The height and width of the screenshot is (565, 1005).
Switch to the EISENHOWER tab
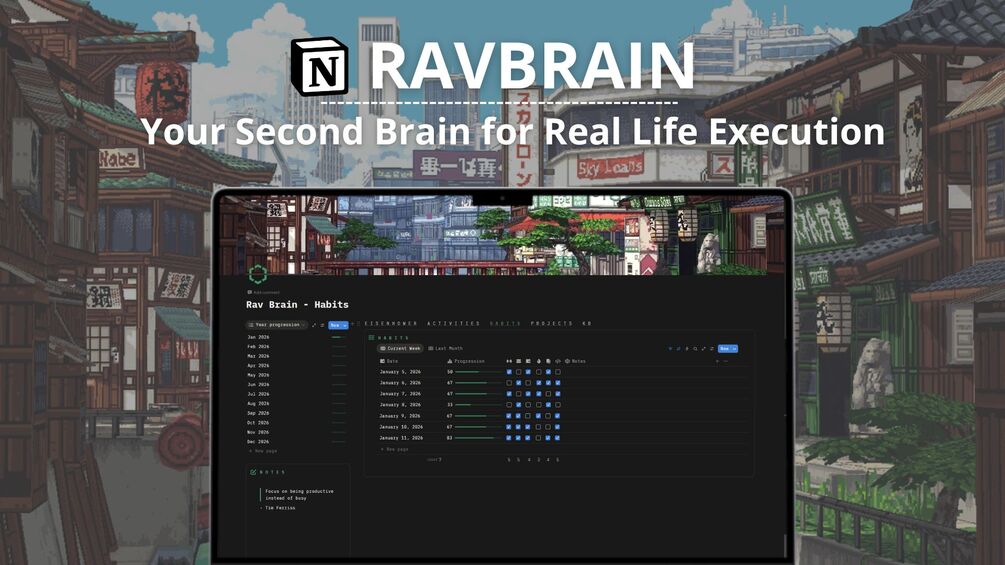[x=391, y=323]
